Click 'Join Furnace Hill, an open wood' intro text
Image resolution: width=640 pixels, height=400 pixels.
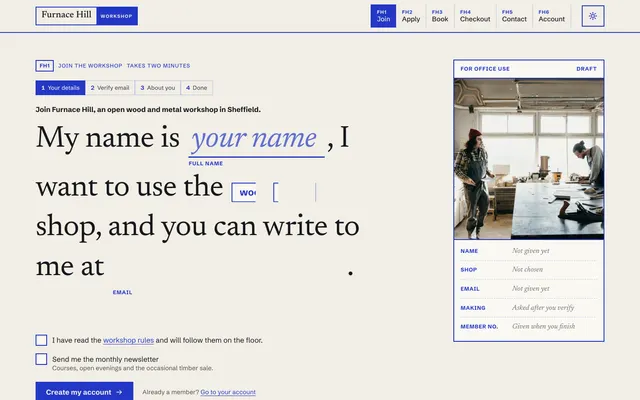point(148,109)
